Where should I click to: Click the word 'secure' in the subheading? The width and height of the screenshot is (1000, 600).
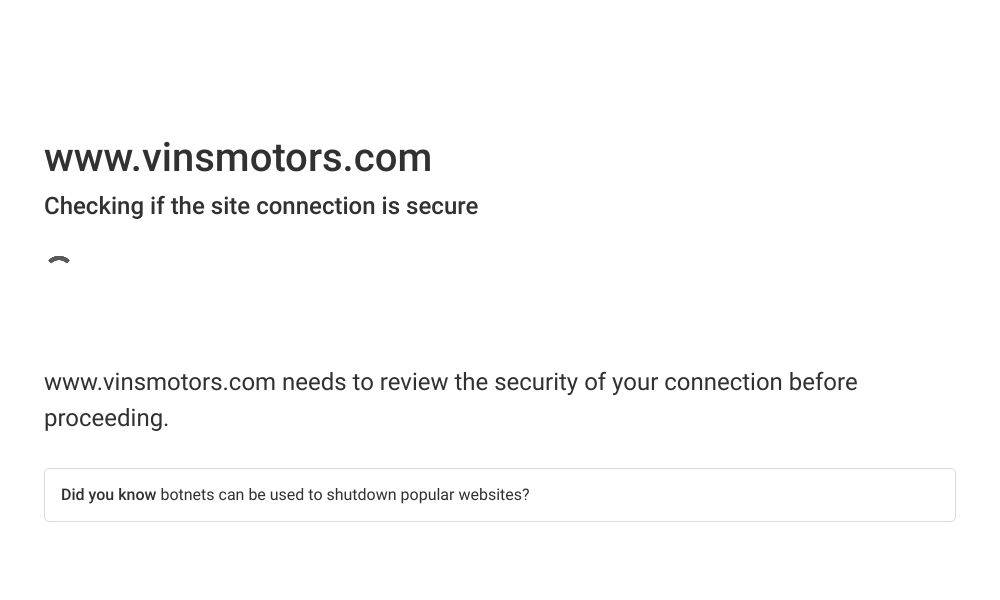pos(442,207)
